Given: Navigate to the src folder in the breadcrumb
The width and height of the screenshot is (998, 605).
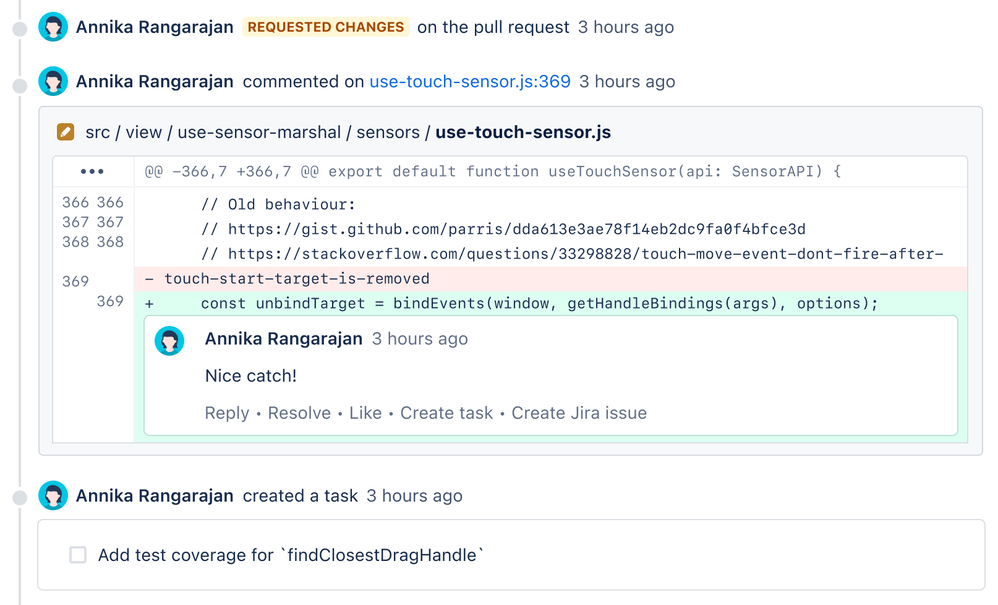Looking at the screenshot, I should coord(97,131).
